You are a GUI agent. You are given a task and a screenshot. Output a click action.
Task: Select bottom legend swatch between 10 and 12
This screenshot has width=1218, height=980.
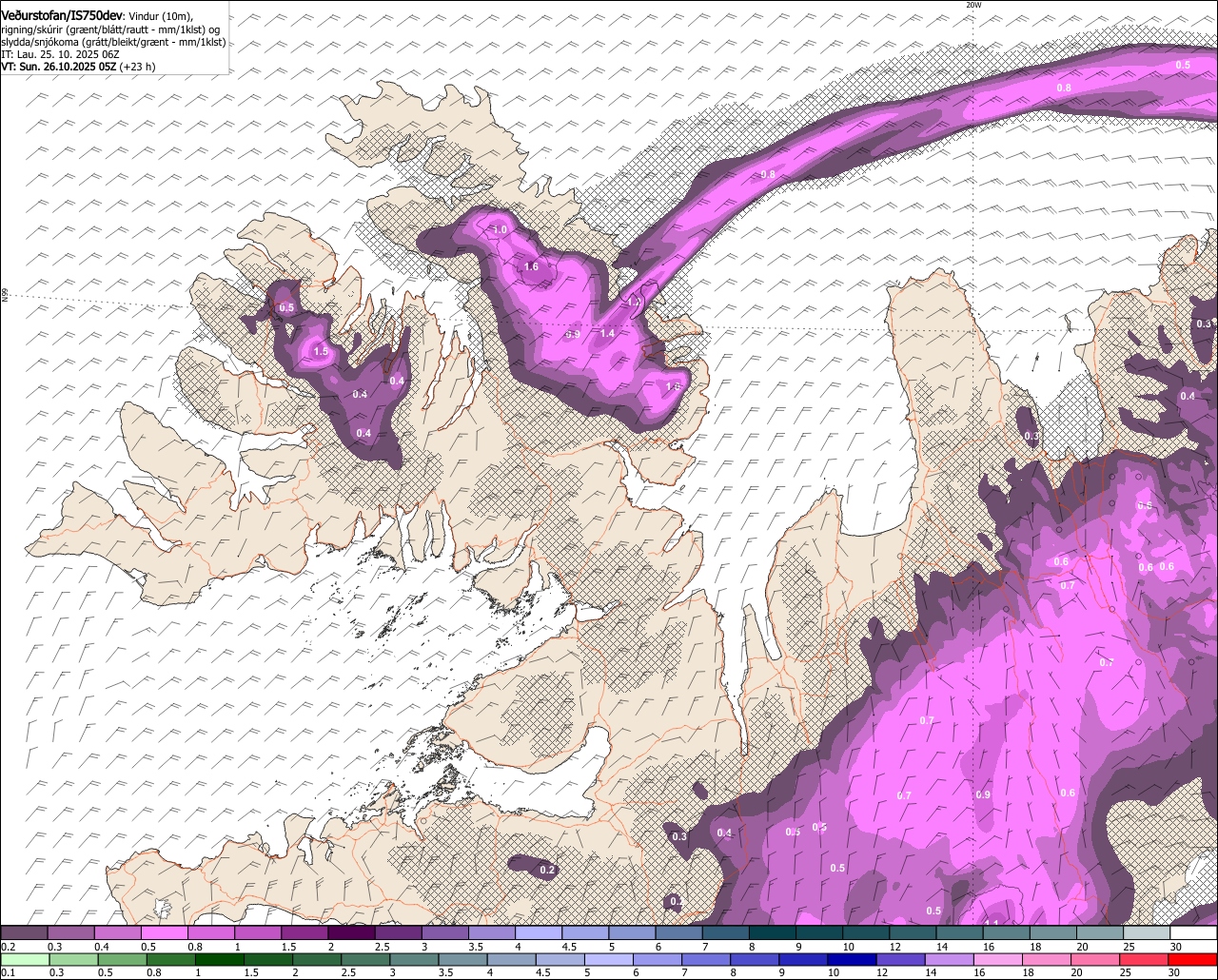(x=854, y=960)
